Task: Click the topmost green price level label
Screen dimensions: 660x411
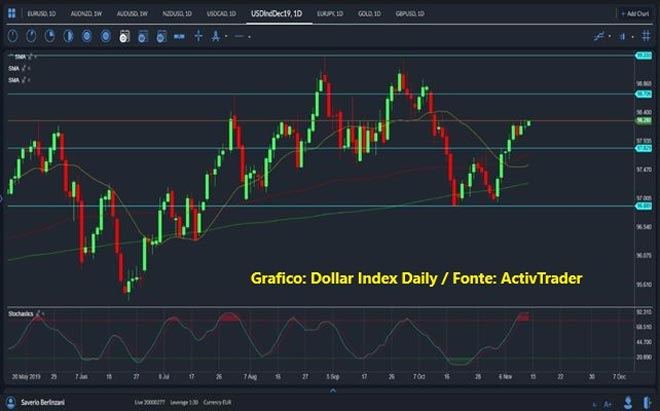Action: tap(644, 56)
